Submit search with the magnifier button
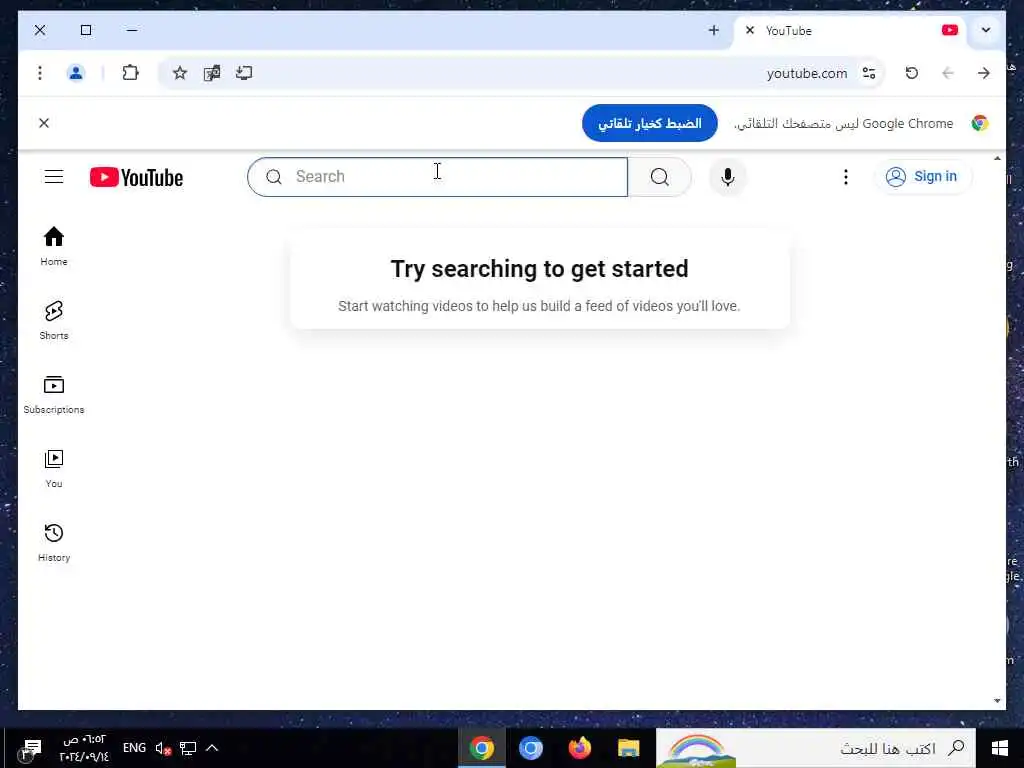 660,177
